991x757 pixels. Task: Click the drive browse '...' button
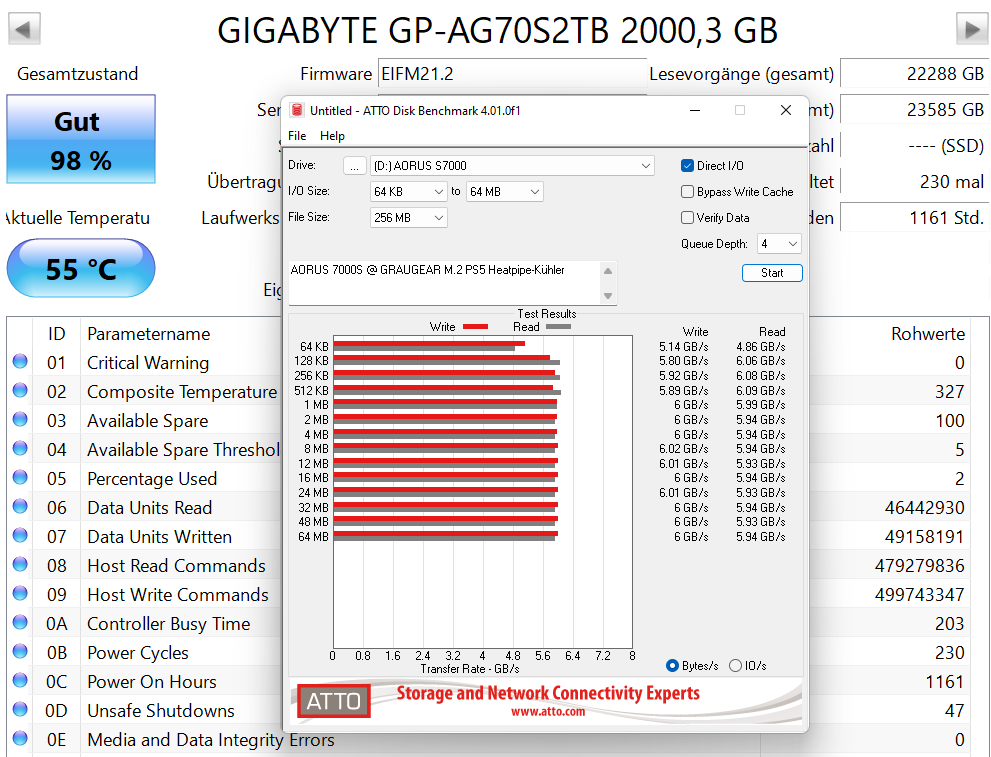click(355, 166)
